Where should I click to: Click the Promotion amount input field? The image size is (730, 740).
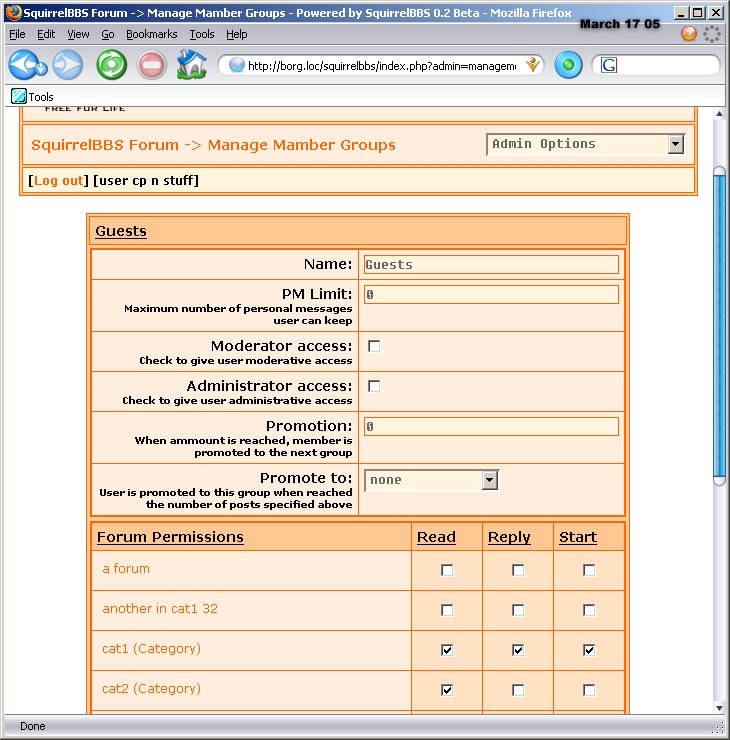491,427
